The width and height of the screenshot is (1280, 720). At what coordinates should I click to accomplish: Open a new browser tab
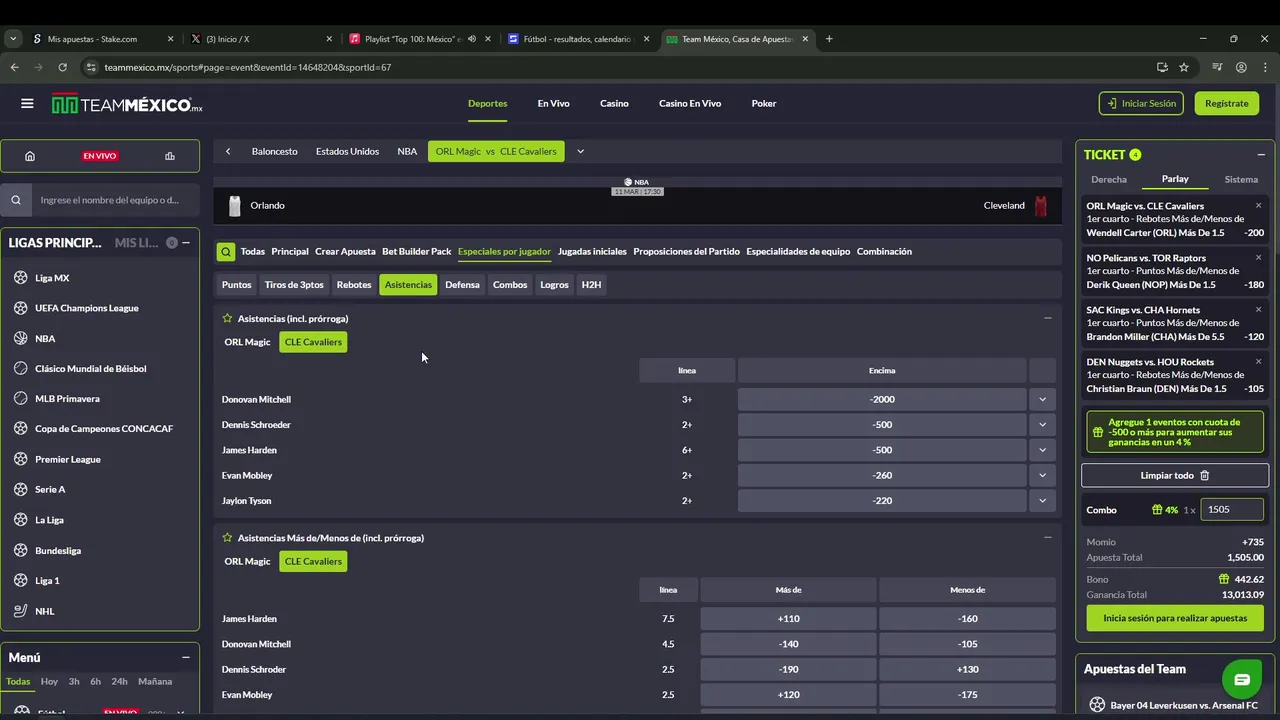pyautogui.click(x=829, y=39)
